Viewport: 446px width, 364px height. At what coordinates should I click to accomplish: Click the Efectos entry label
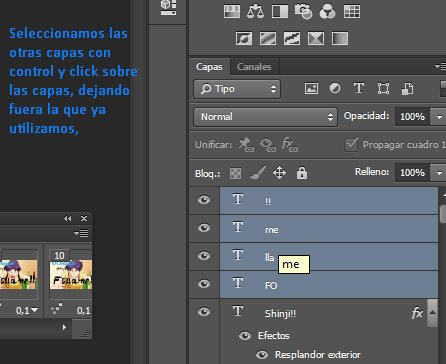click(274, 335)
